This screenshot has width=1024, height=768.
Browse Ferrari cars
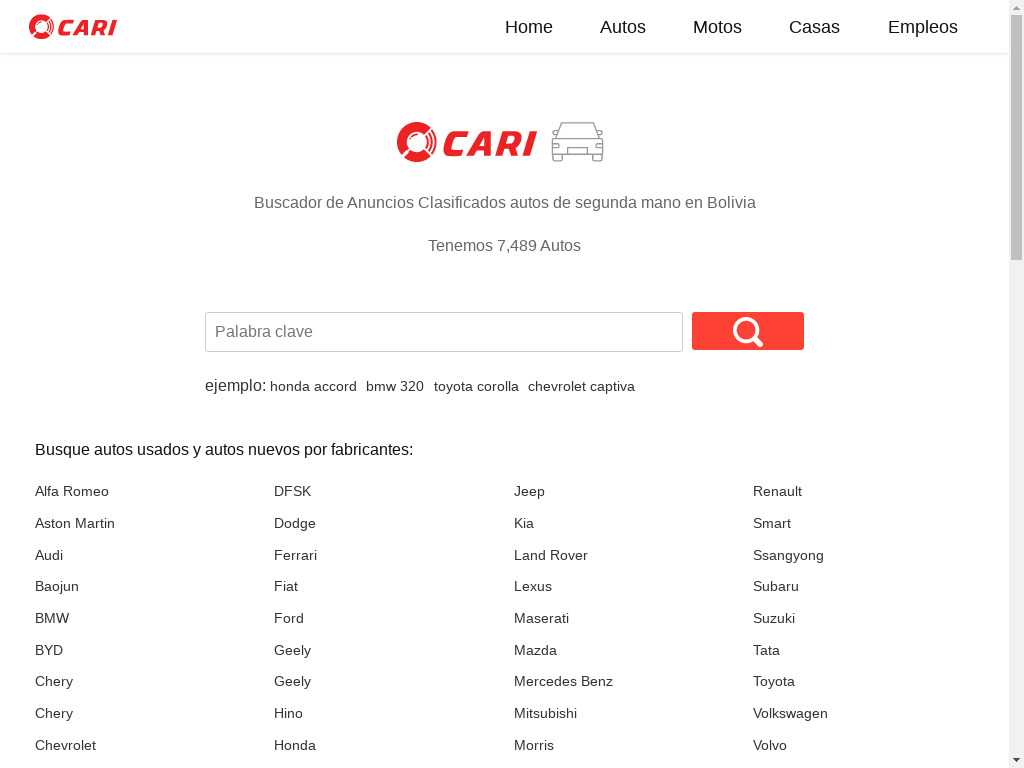point(295,555)
